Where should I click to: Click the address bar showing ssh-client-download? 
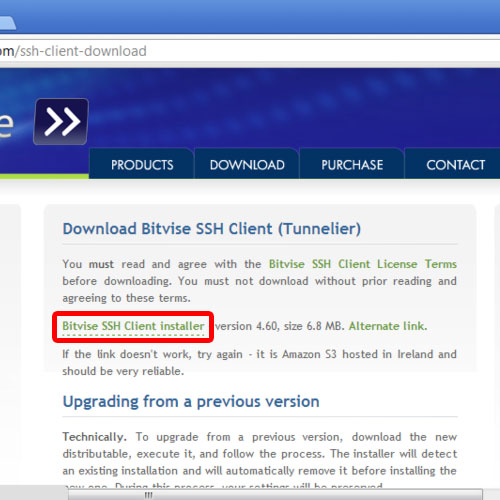(250, 51)
